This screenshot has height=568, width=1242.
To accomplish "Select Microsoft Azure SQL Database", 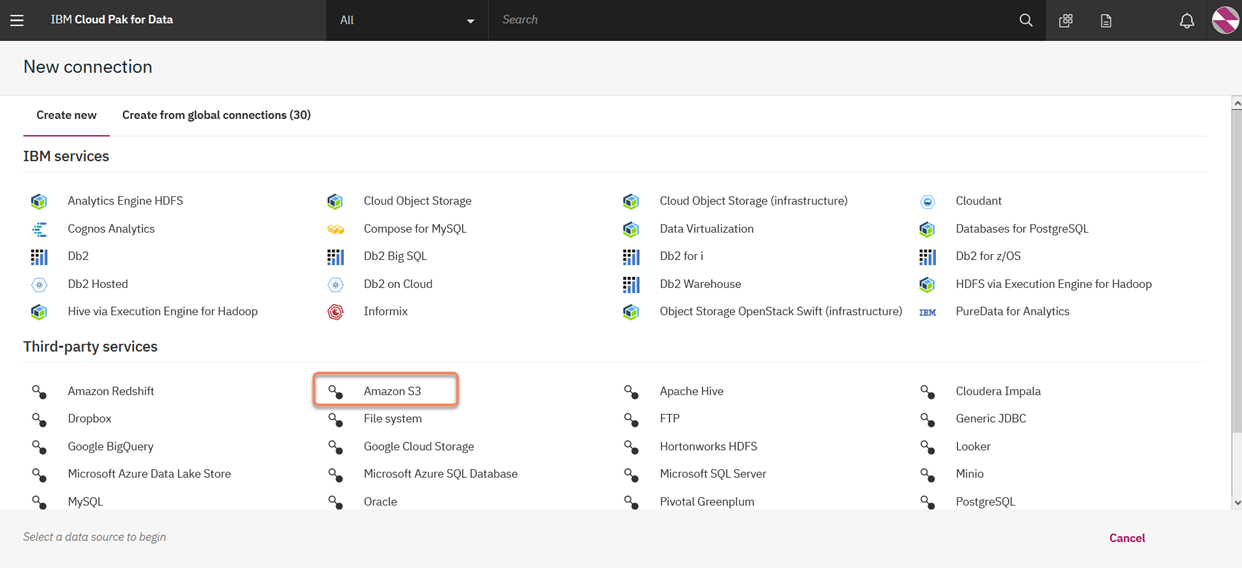I will coord(440,474).
